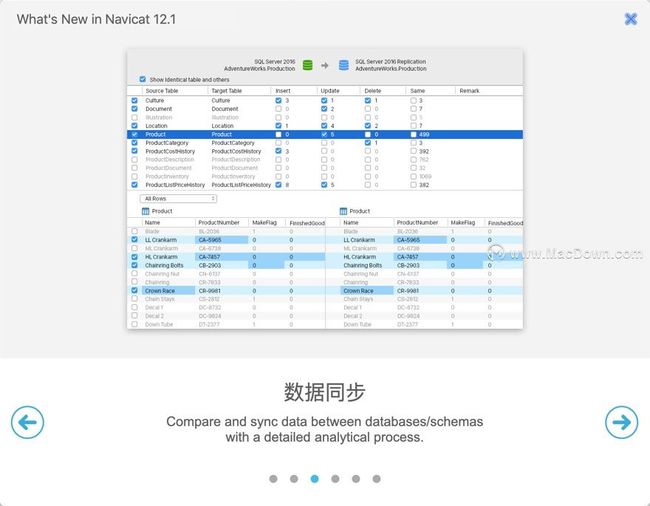The height and width of the screenshot is (506, 650).
Task: Toggle the Document source table row checkbox
Action: 134,109
